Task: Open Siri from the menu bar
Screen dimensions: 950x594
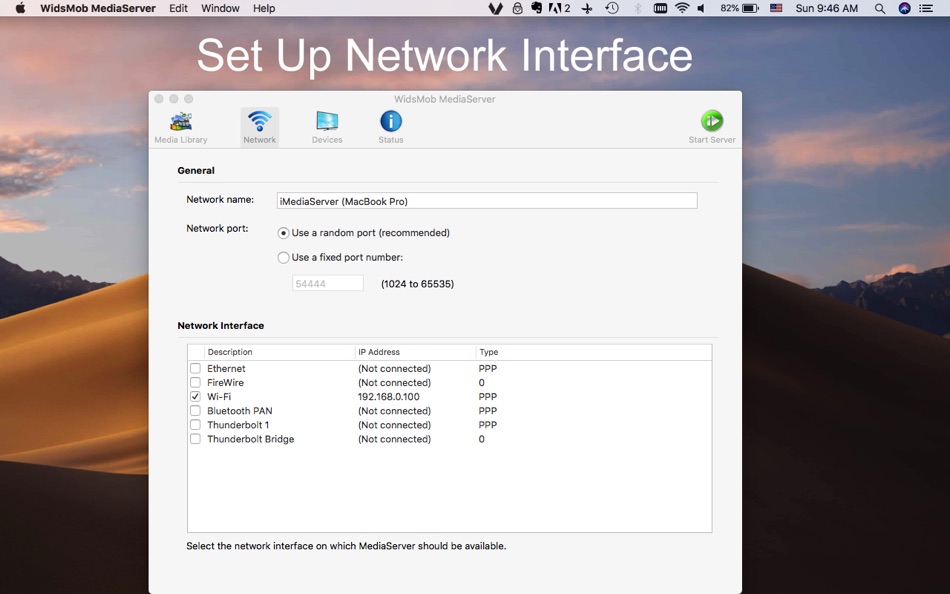Action: (x=904, y=8)
